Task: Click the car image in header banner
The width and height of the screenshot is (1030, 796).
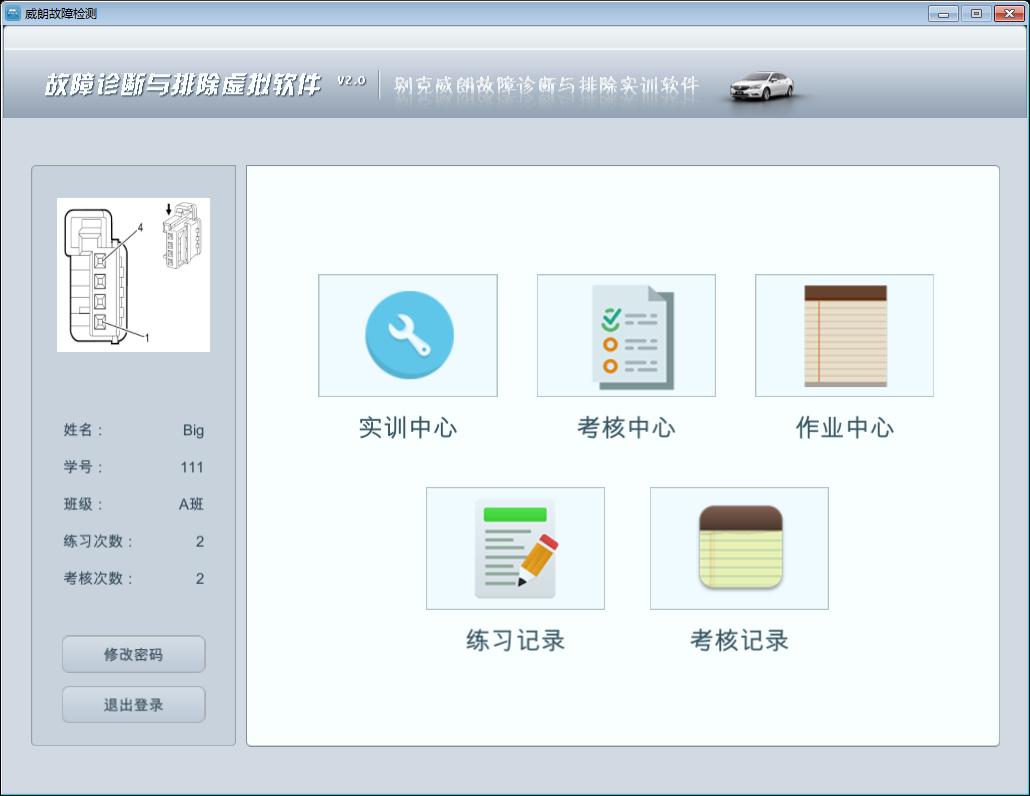Action: [762, 86]
